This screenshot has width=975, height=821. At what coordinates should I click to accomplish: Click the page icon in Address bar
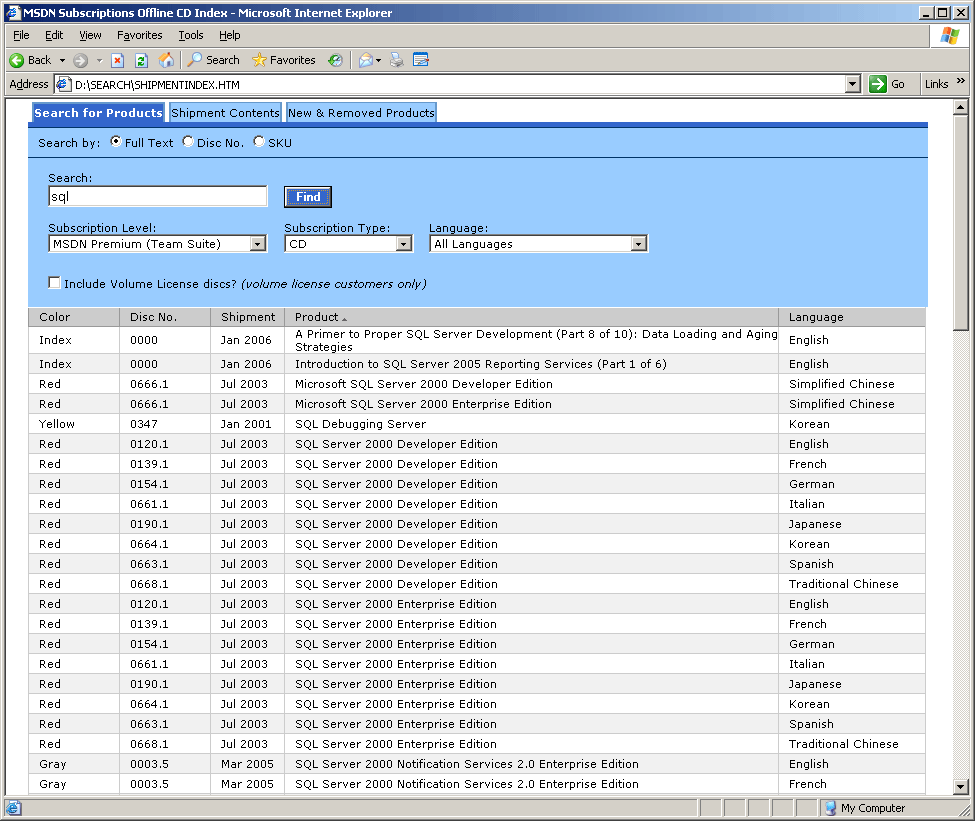[x=63, y=84]
